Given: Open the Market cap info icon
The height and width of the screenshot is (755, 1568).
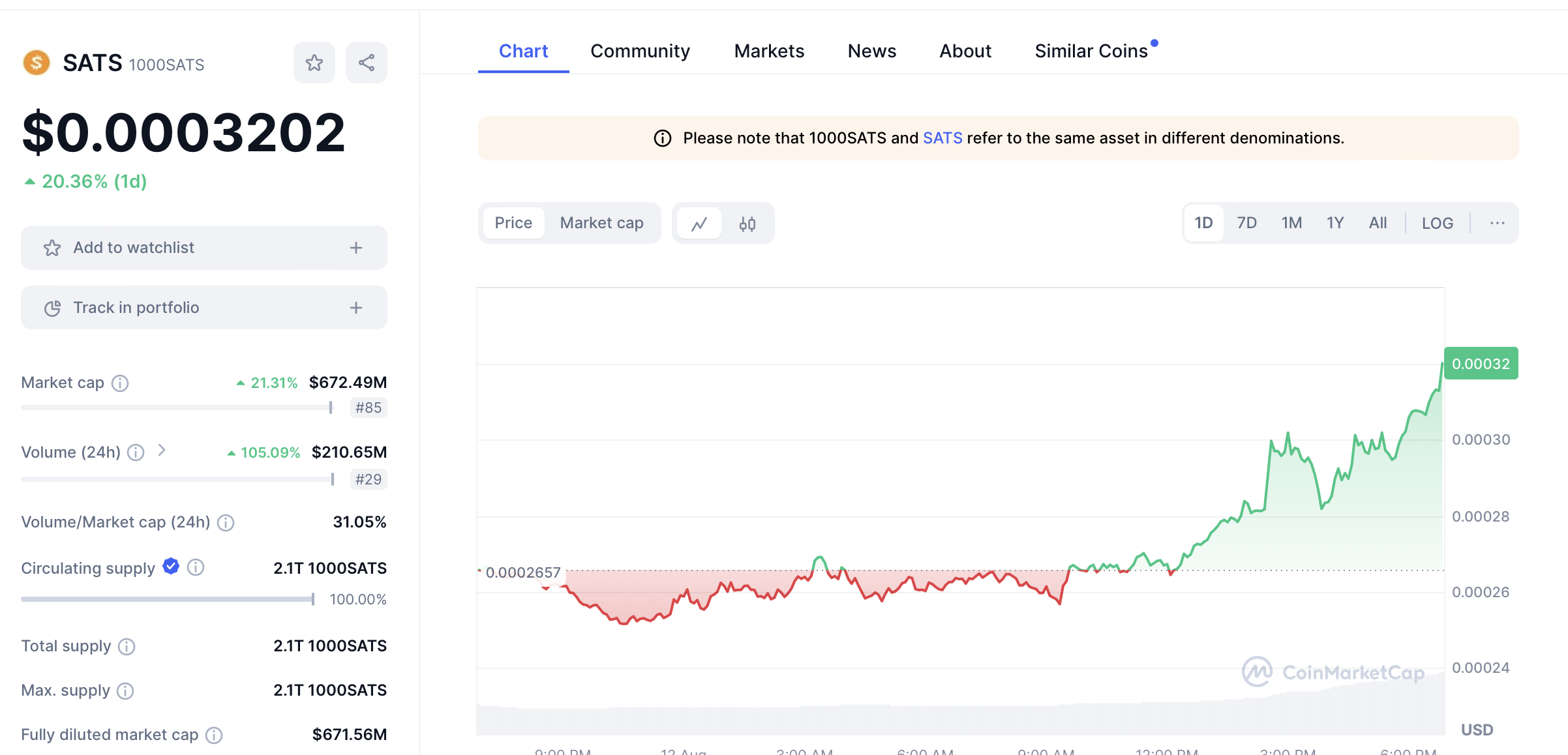Looking at the screenshot, I should pos(120,383).
